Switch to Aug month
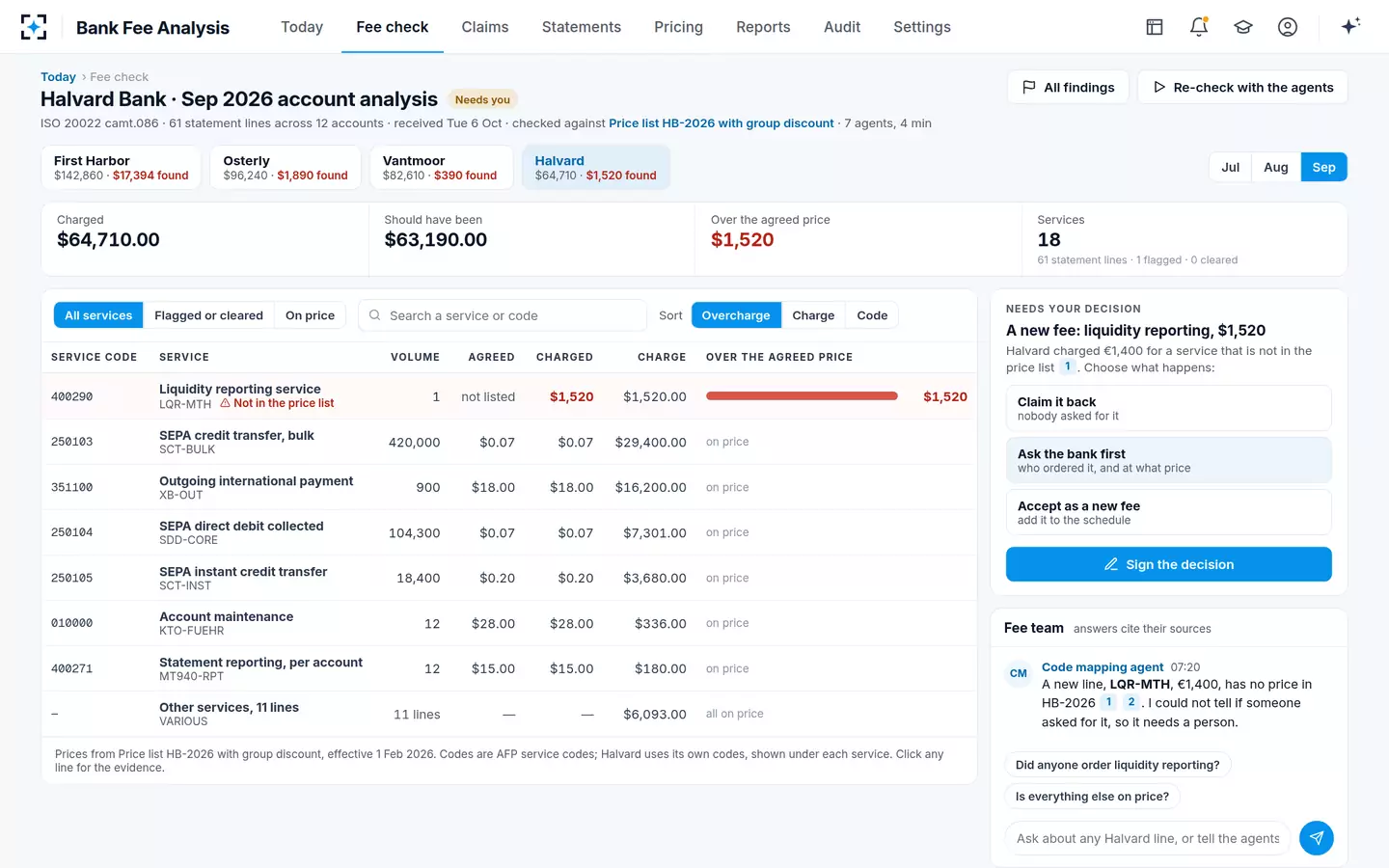Viewport: 1389px width, 868px height. 1276,167
